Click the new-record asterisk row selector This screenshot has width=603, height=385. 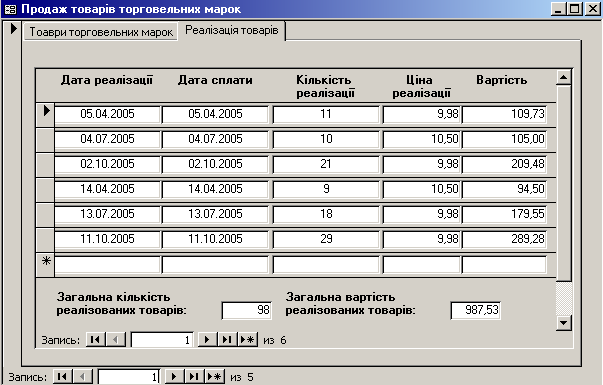[x=45, y=265]
